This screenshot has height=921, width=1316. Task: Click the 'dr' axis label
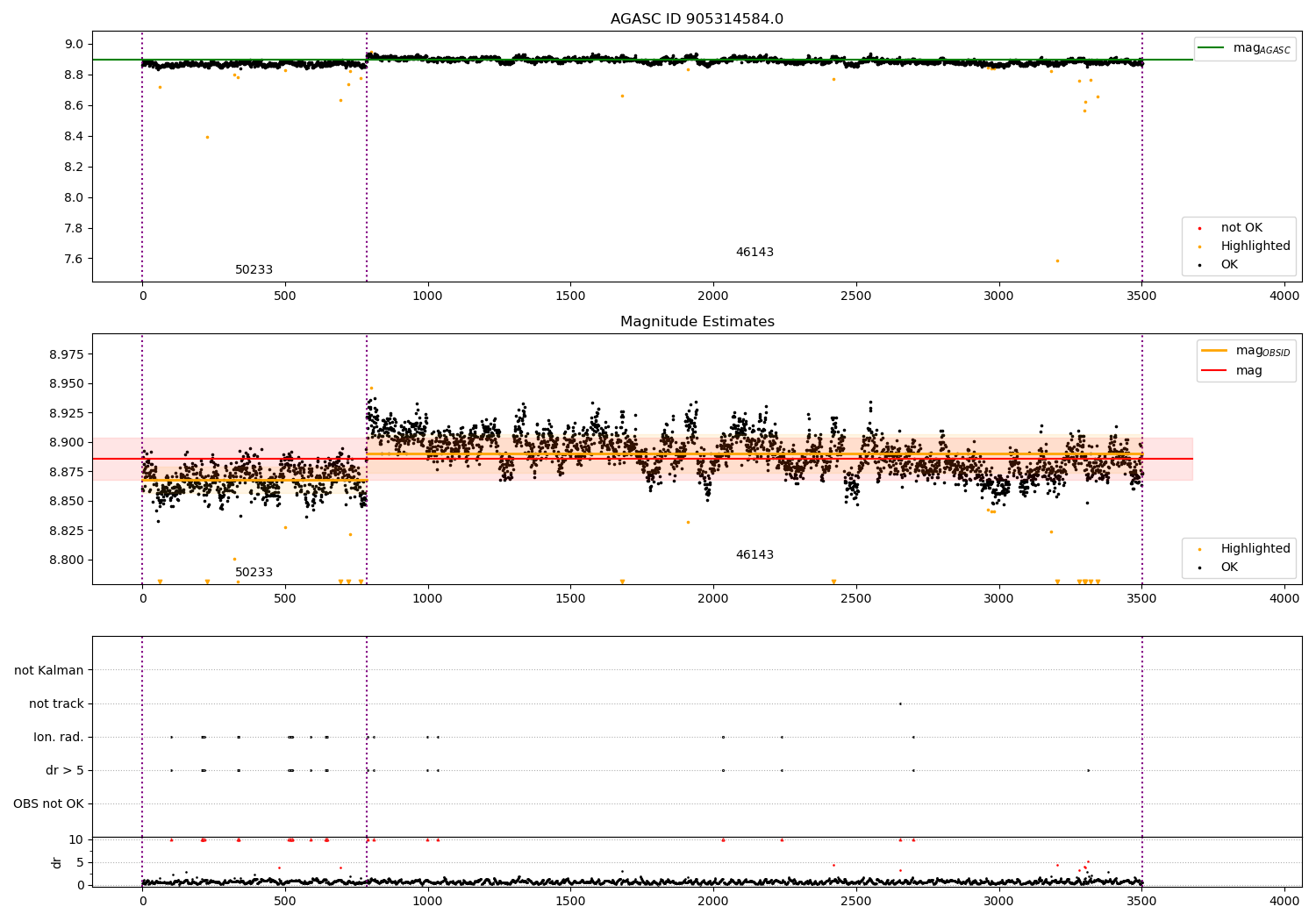pyautogui.click(x=57, y=862)
